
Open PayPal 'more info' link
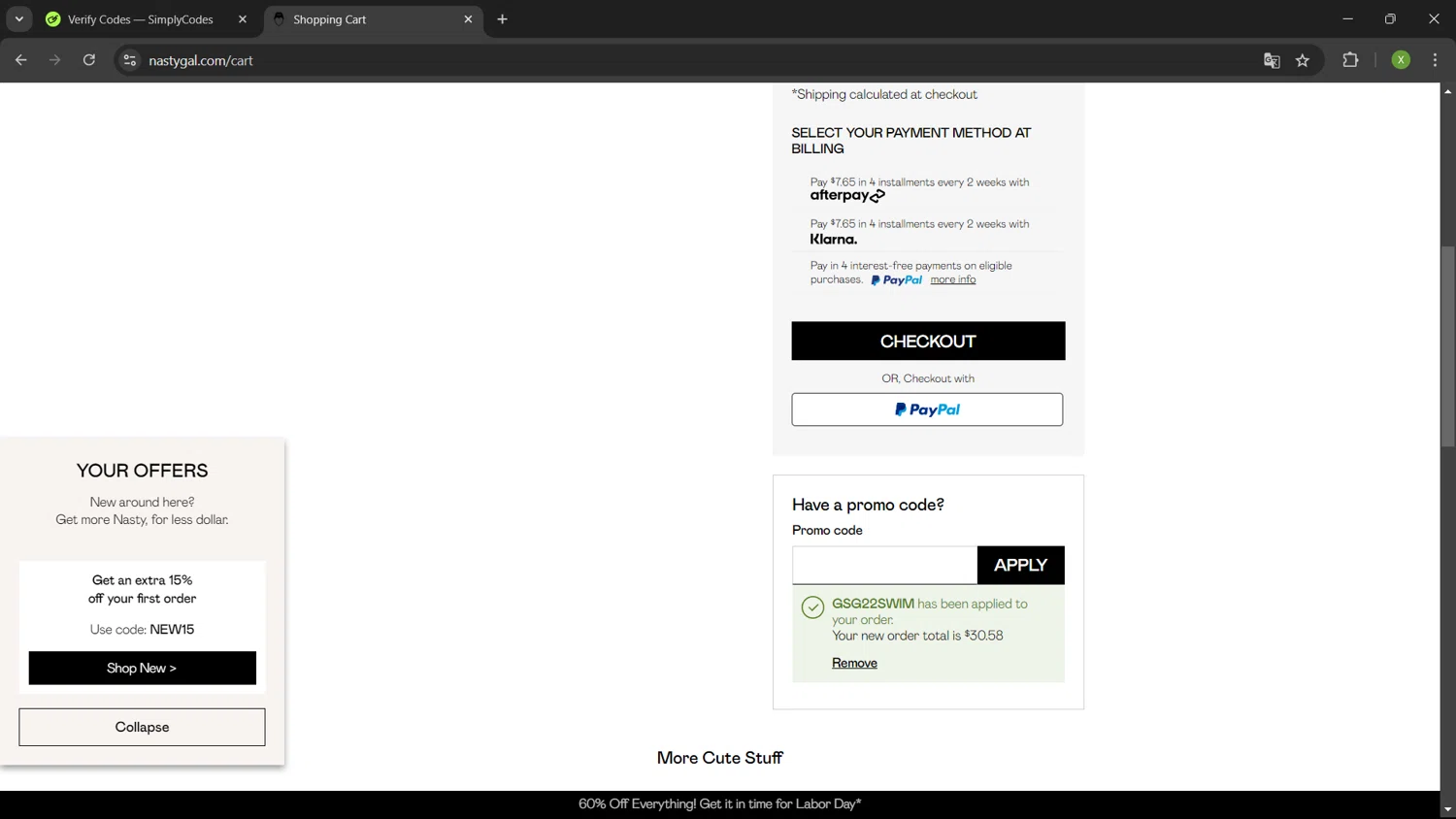pos(953,279)
